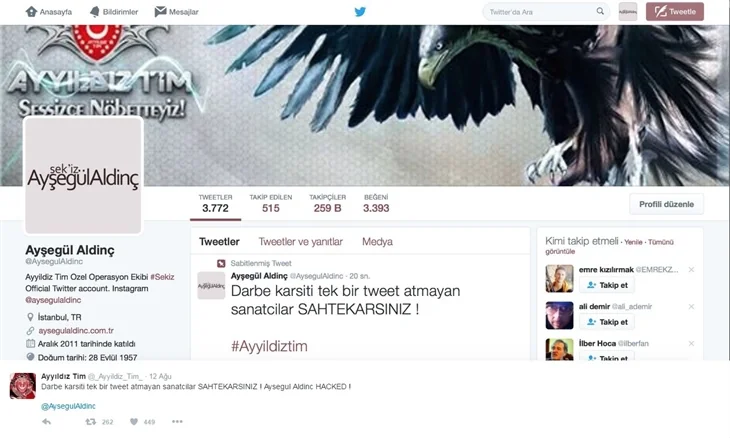Click Ayşegül Aldinç profile name heading

[x=70, y=250]
